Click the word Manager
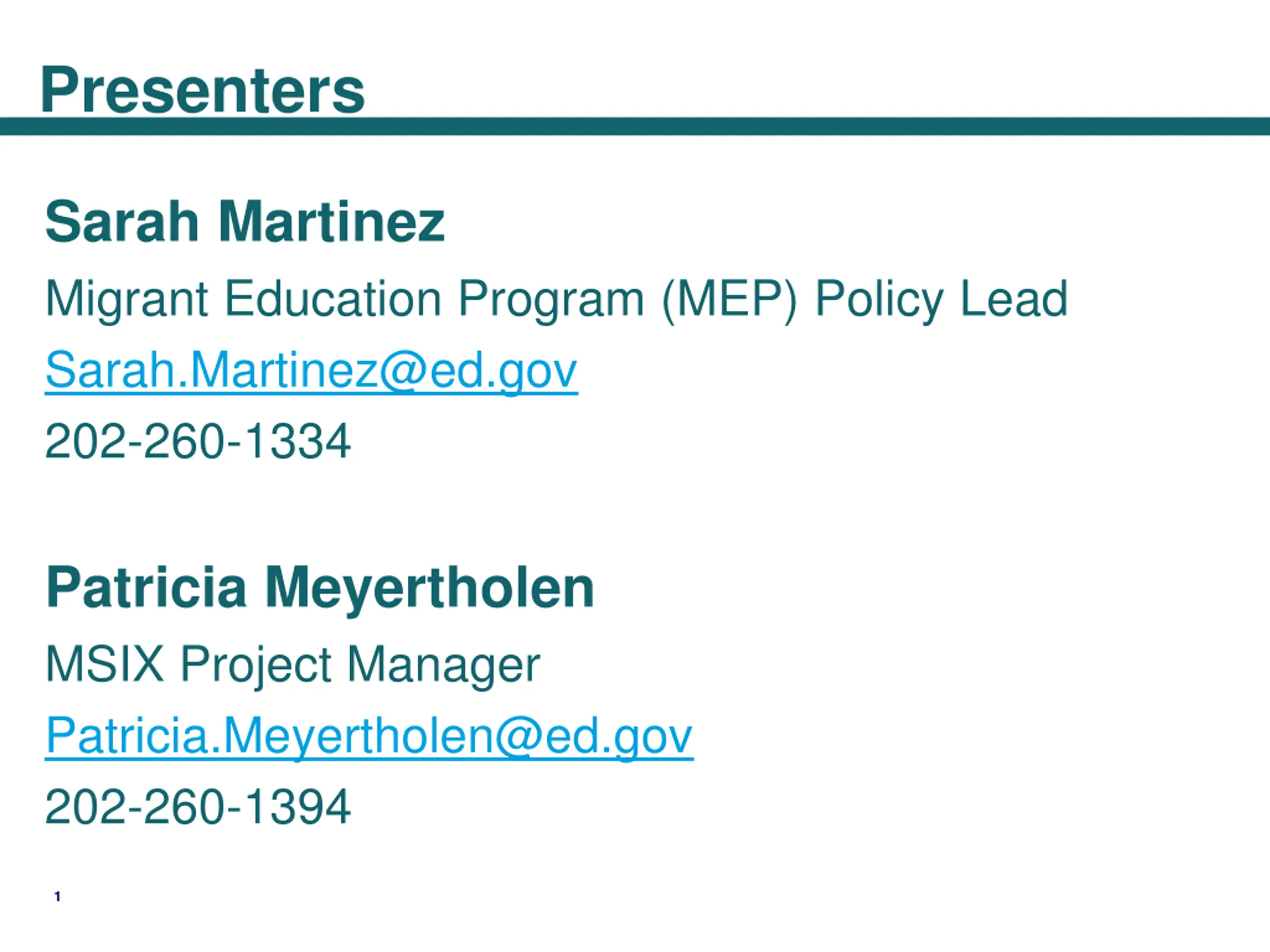This screenshot has height=952, width=1270. 444,665
